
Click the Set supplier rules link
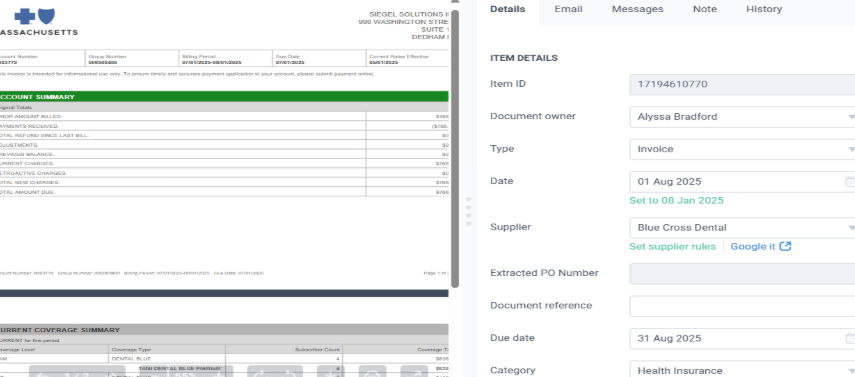coord(672,247)
